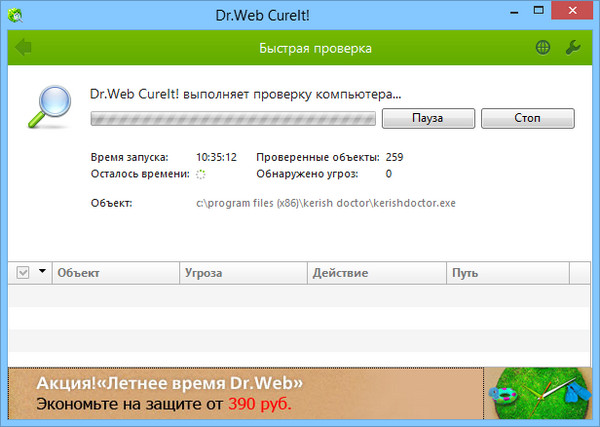
Task: Sort by the Действие column header
Action: [377, 273]
